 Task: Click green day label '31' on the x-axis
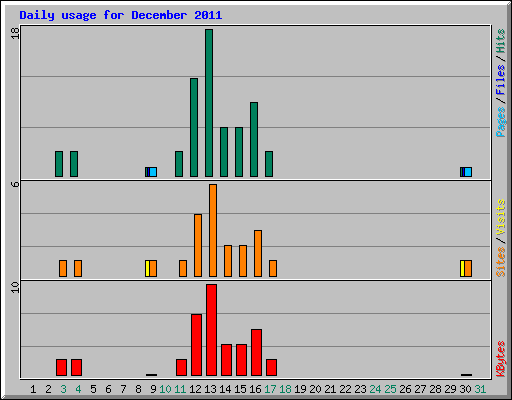480,389
